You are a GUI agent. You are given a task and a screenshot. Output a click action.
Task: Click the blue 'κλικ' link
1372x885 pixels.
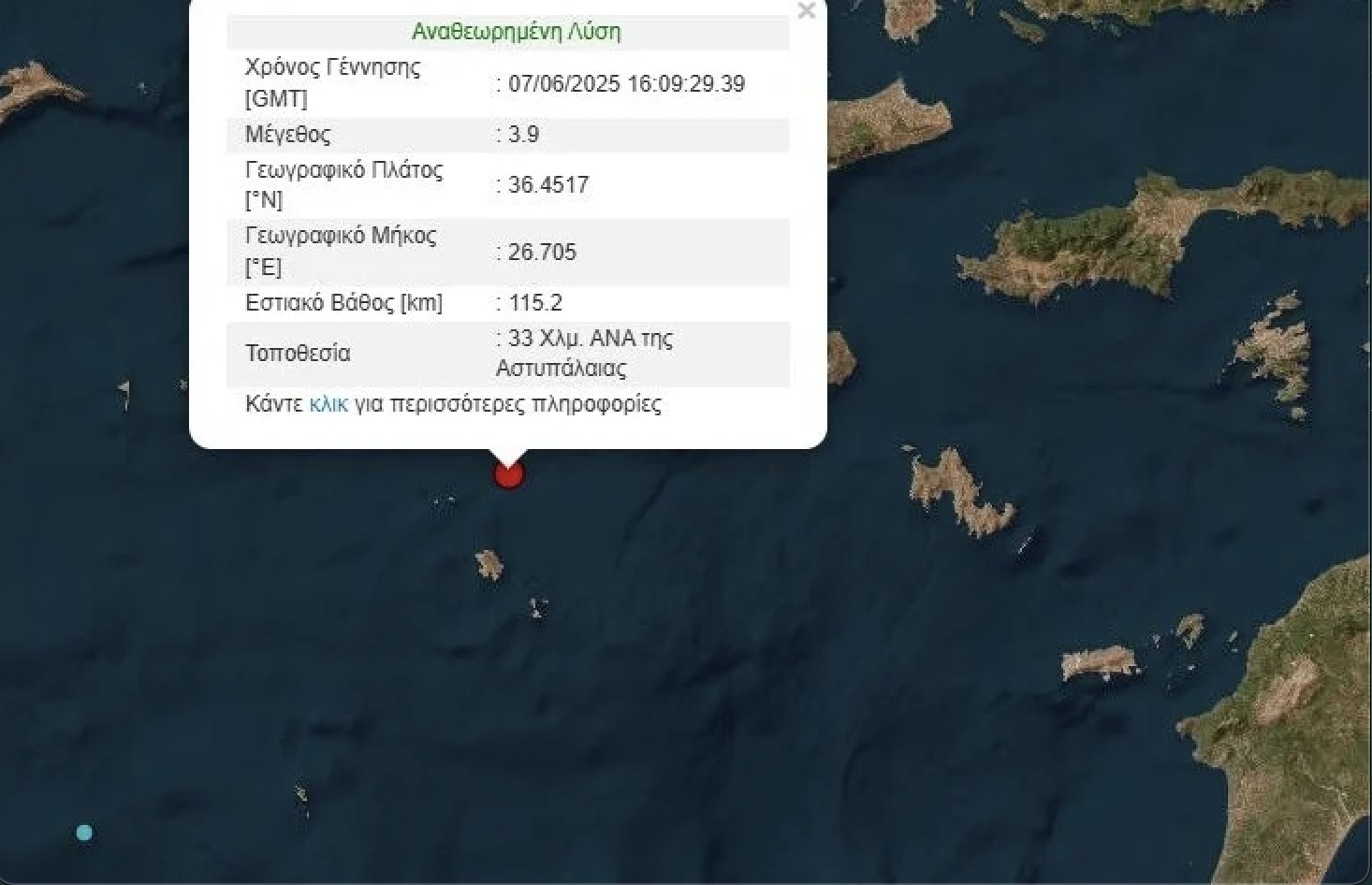328,404
